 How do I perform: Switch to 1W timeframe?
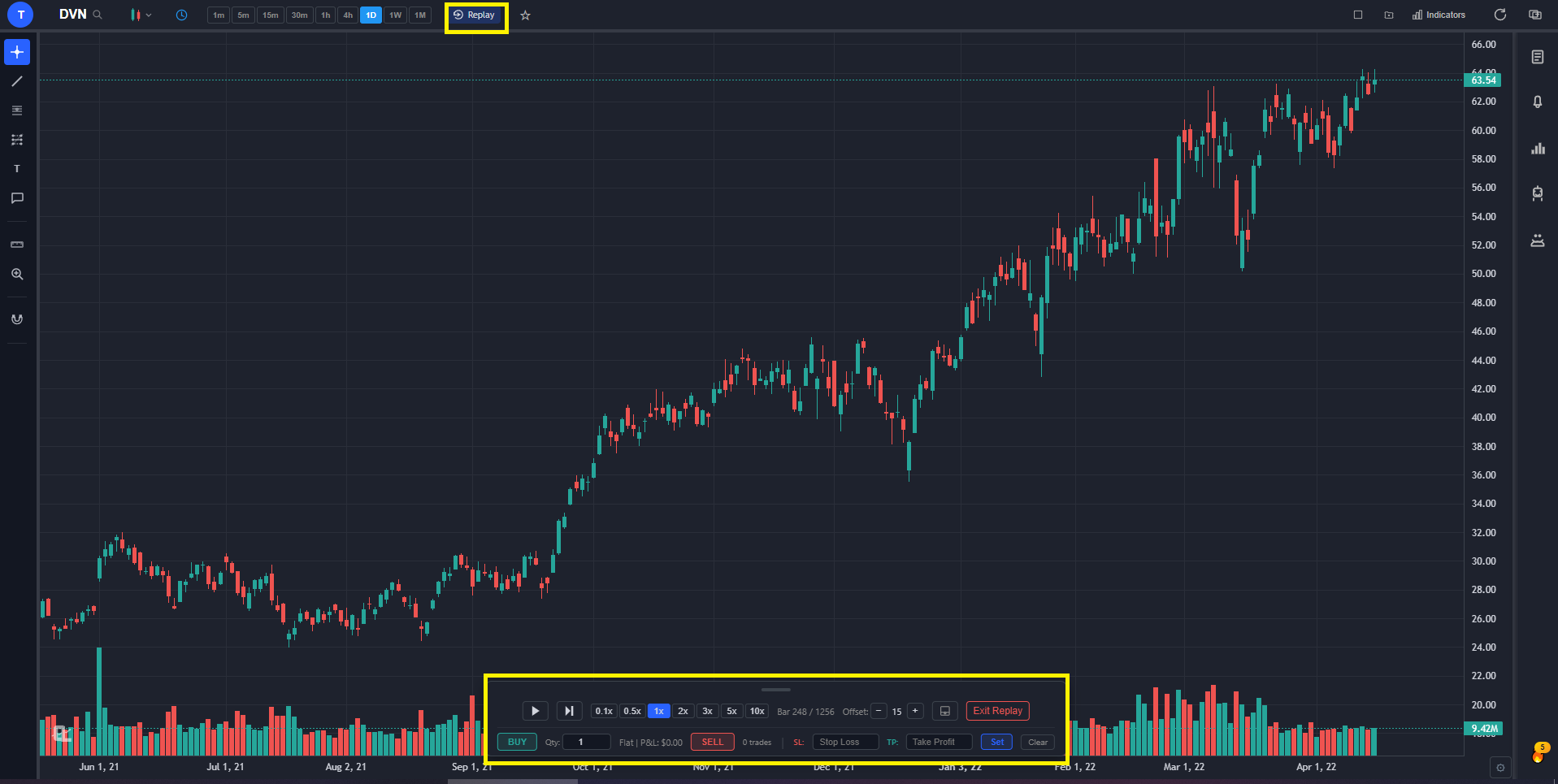(x=395, y=15)
